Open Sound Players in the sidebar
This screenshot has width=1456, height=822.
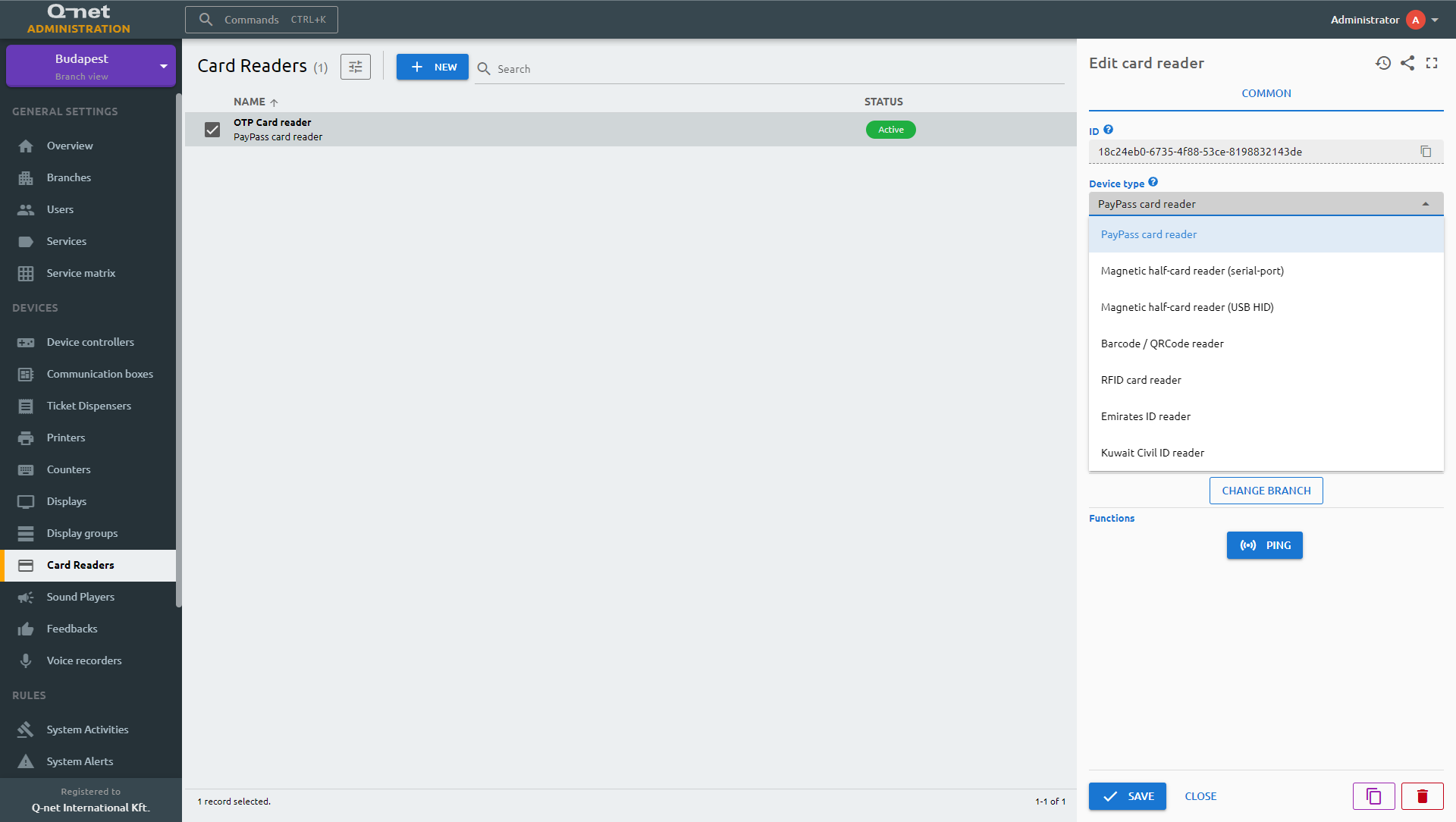[x=88, y=597]
